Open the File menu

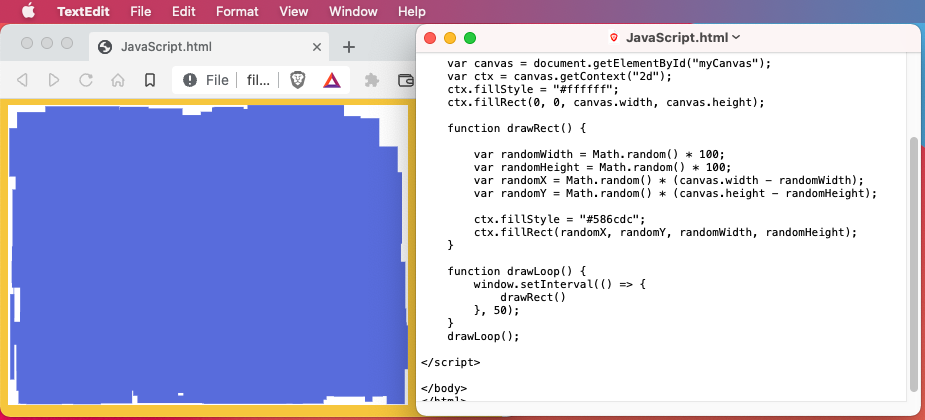140,11
